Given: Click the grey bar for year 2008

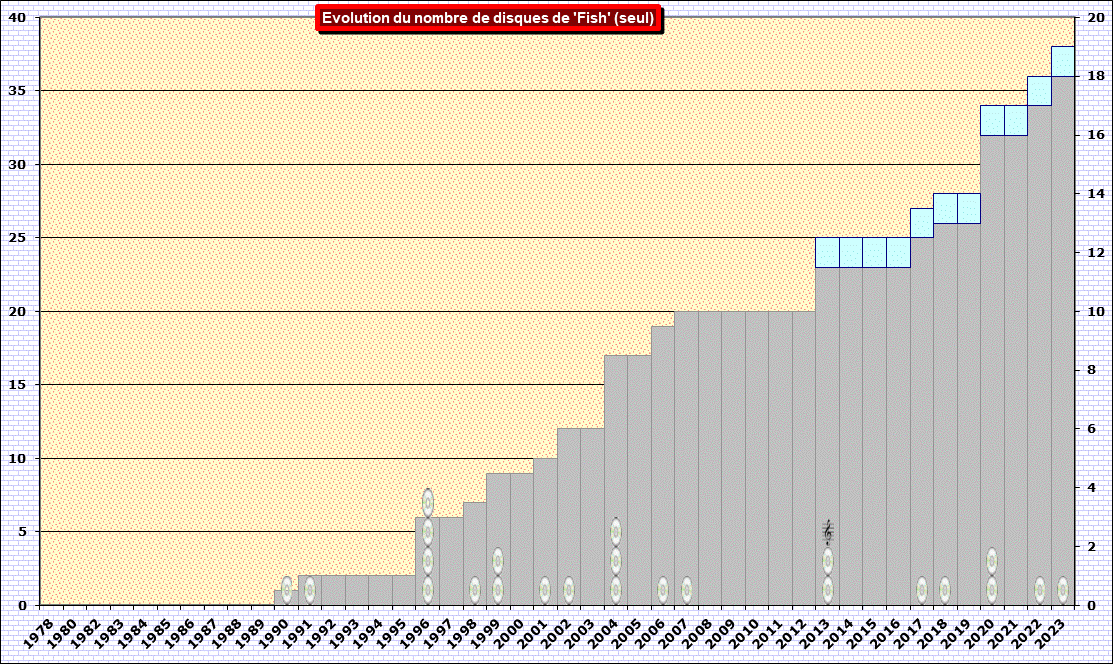Looking at the screenshot, I should [x=709, y=458].
